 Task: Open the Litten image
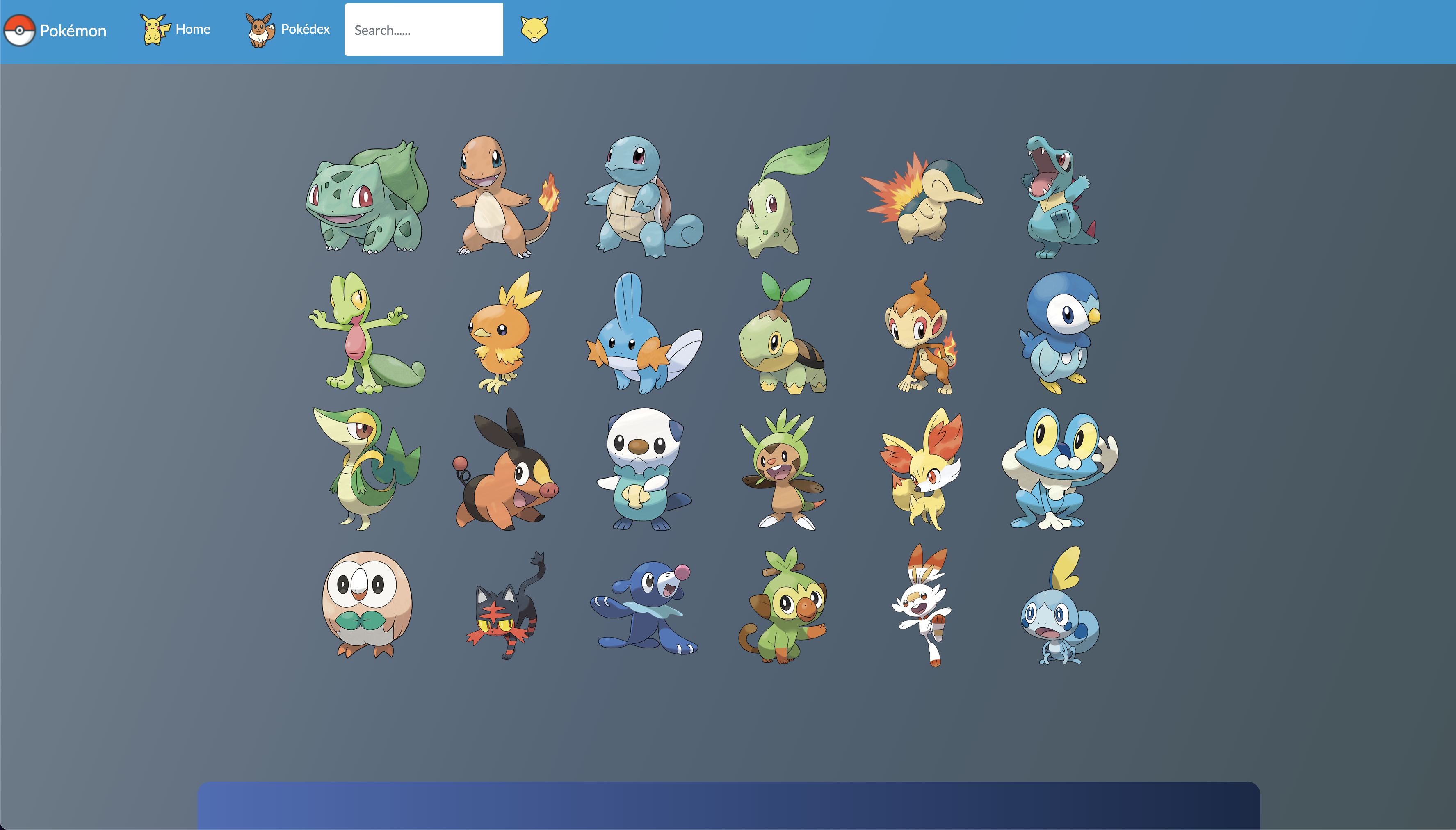pos(506,605)
